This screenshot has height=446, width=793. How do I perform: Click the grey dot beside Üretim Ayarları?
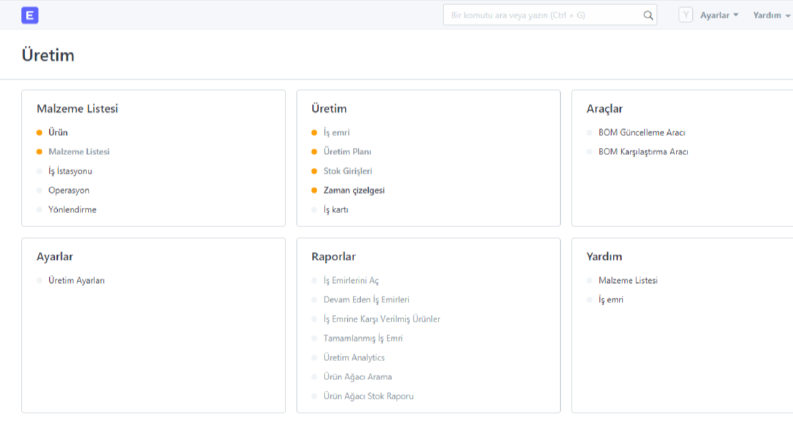tap(39, 280)
